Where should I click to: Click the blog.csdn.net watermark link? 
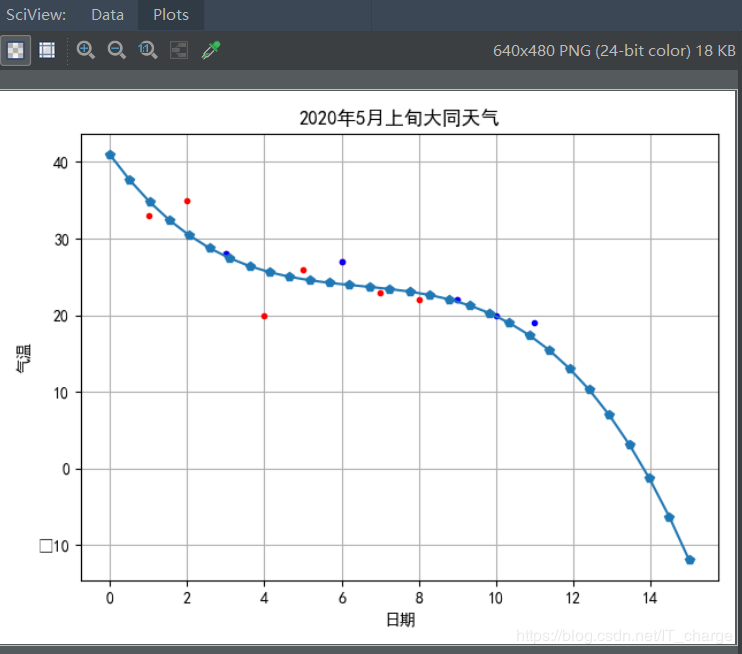624,635
